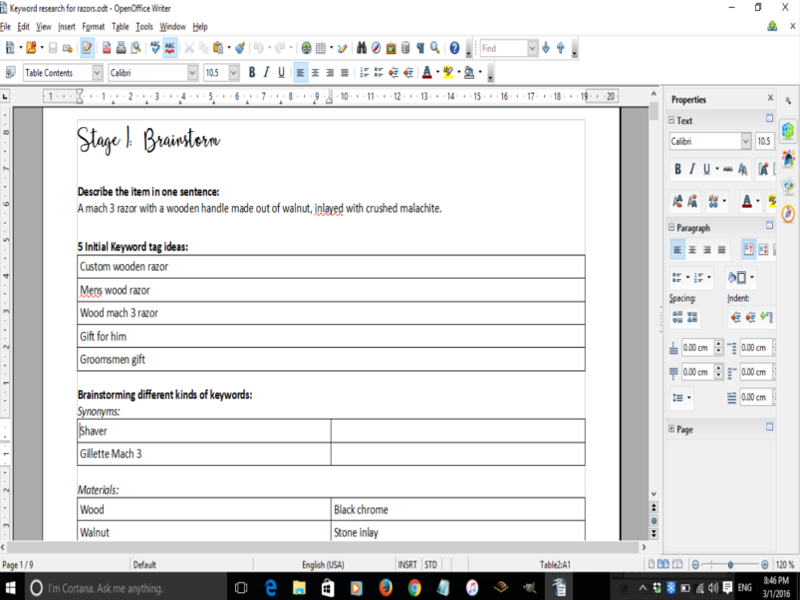Viewport: 800px width, 600px height.
Task: Click INSRT mode in status bar
Action: pos(407,564)
